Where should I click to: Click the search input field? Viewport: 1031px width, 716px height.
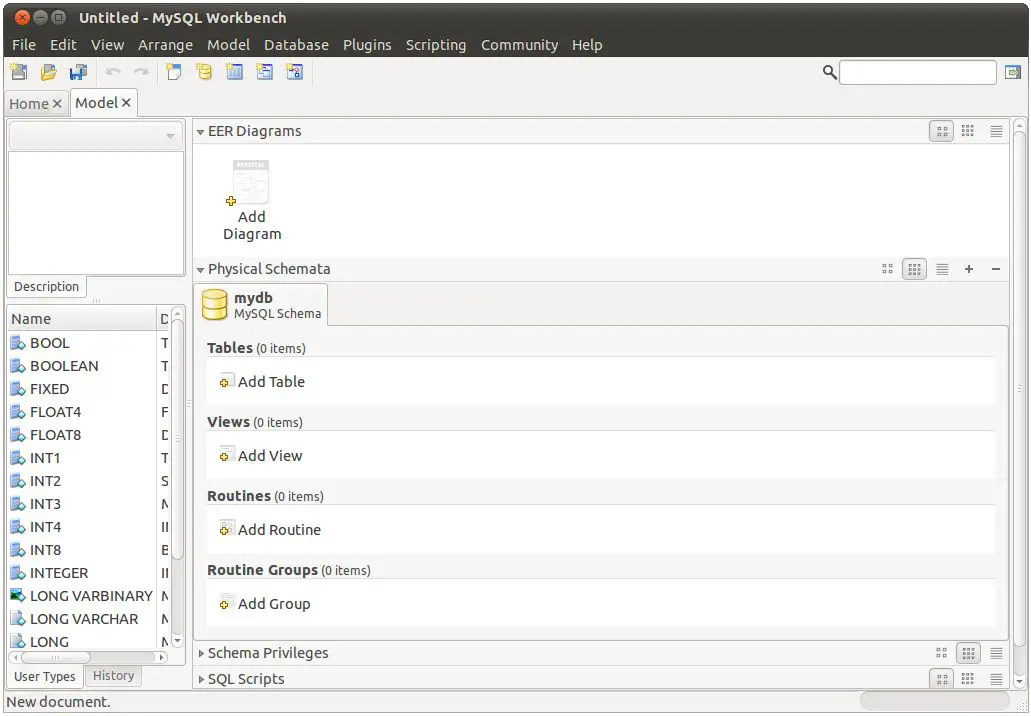tap(917, 72)
